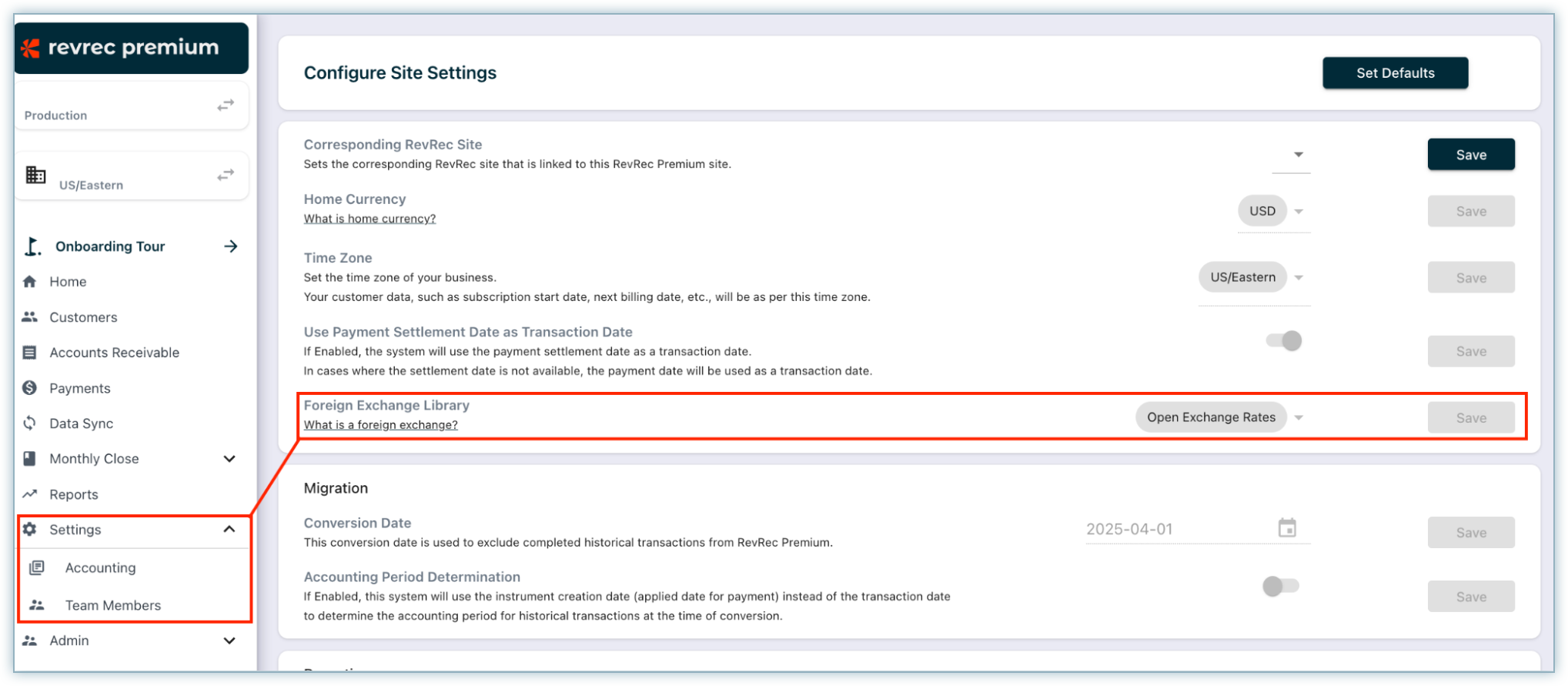1568x686 pixels.
Task: Save the Corresponding RevRec Site setting
Action: tap(1470, 155)
